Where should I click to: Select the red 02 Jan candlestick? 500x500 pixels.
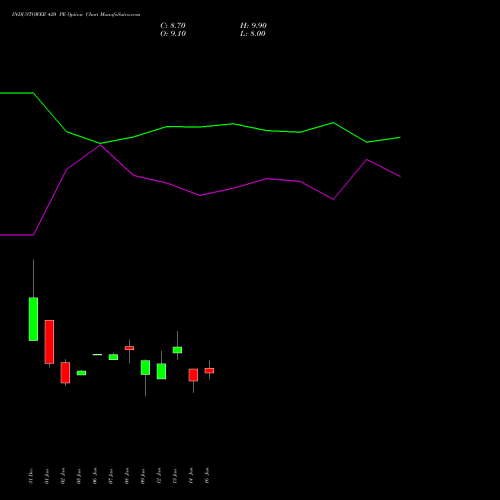[65, 372]
